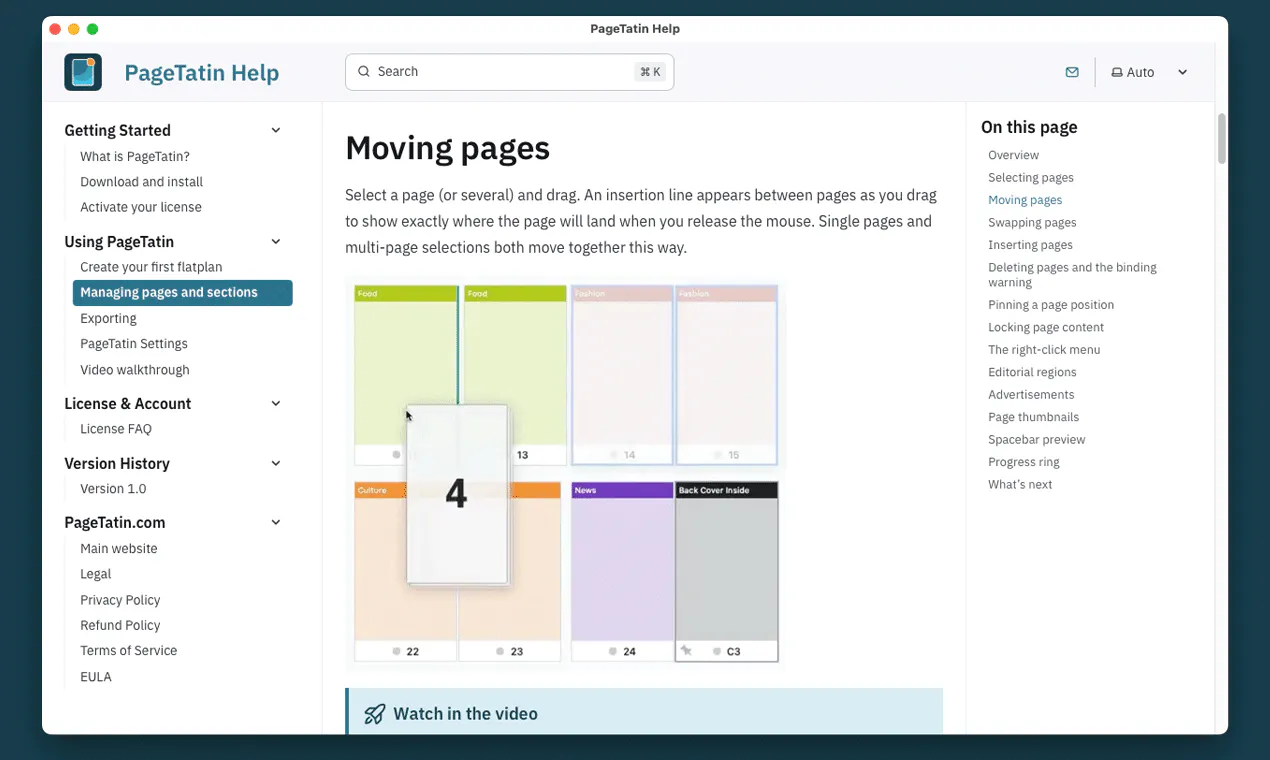Focus the Search input field
The height and width of the screenshot is (760, 1270).
pyautogui.click(x=509, y=72)
